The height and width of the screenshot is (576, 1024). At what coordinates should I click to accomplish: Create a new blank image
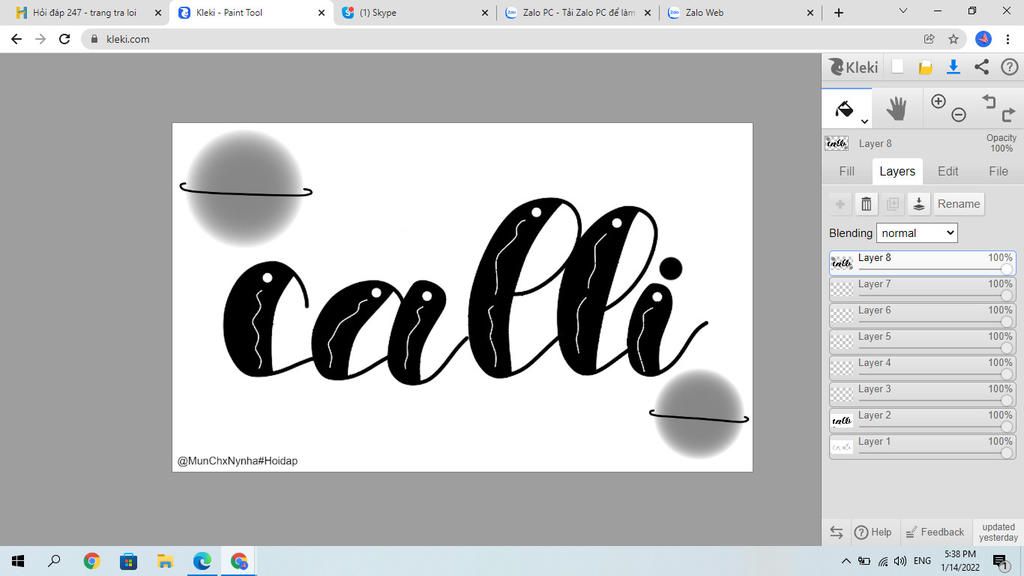click(897, 67)
